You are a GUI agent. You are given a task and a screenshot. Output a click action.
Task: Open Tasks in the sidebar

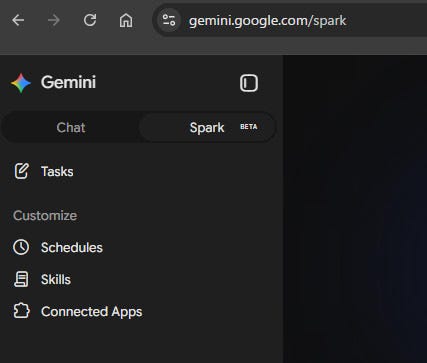(57, 172)
